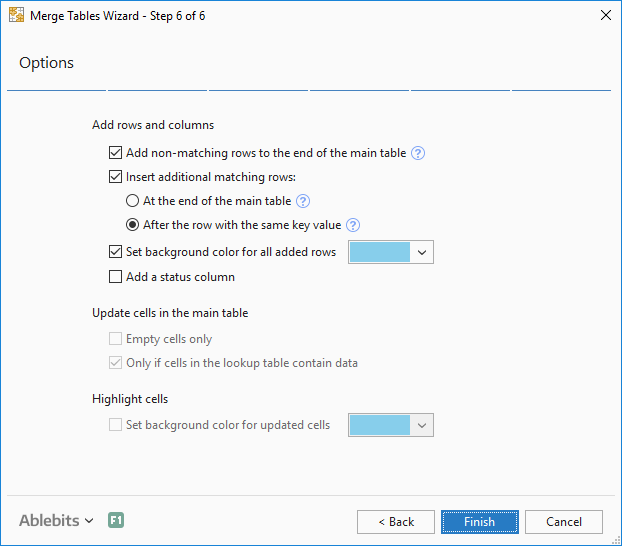Close the Merge Tables Wizard window

604,16
